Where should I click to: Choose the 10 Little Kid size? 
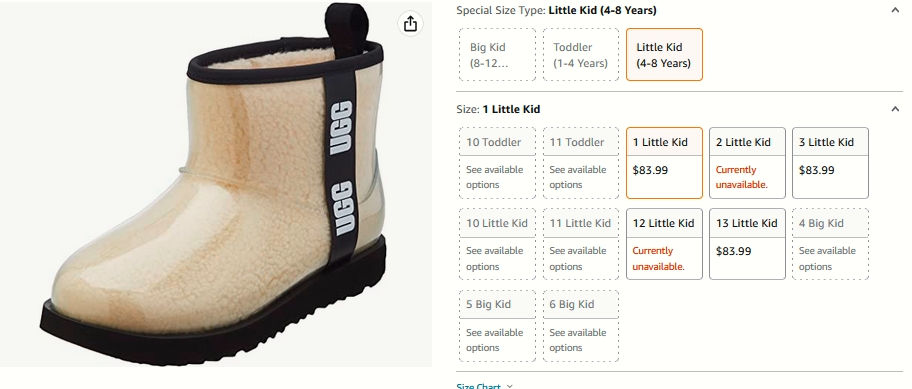[497, 244]
